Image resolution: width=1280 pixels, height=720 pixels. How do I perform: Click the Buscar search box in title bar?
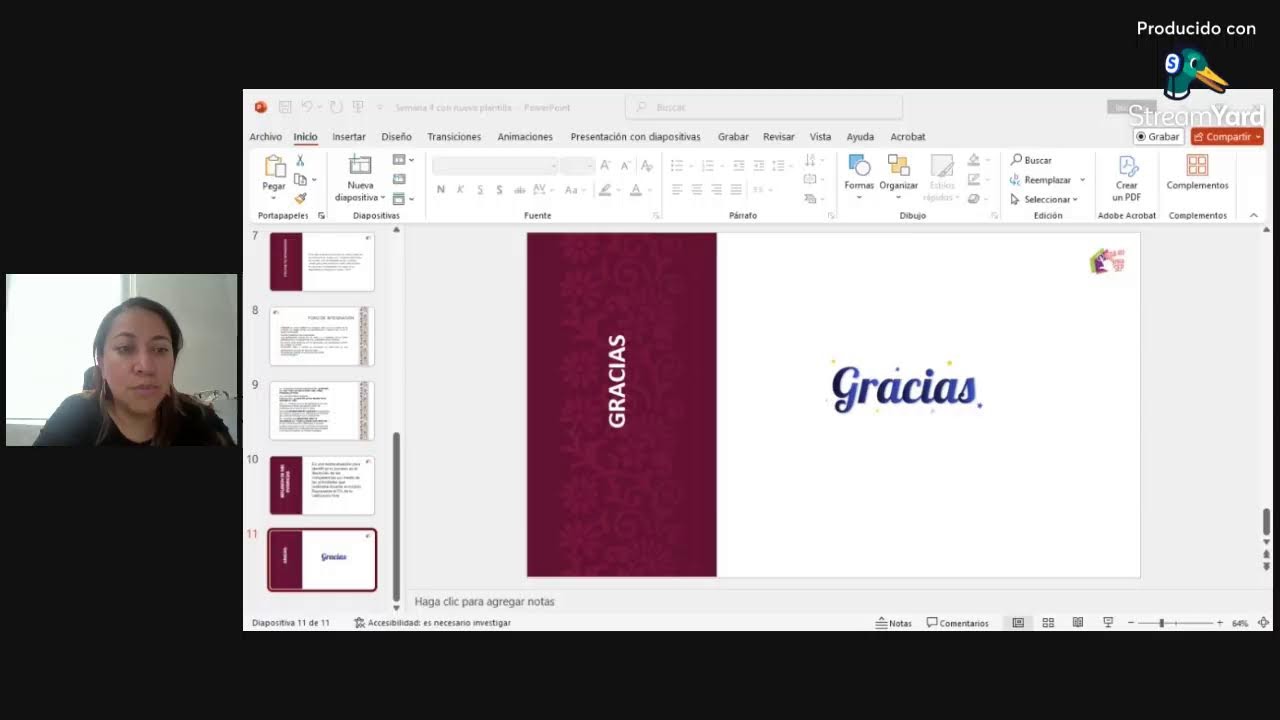click(x=764, y=107)
